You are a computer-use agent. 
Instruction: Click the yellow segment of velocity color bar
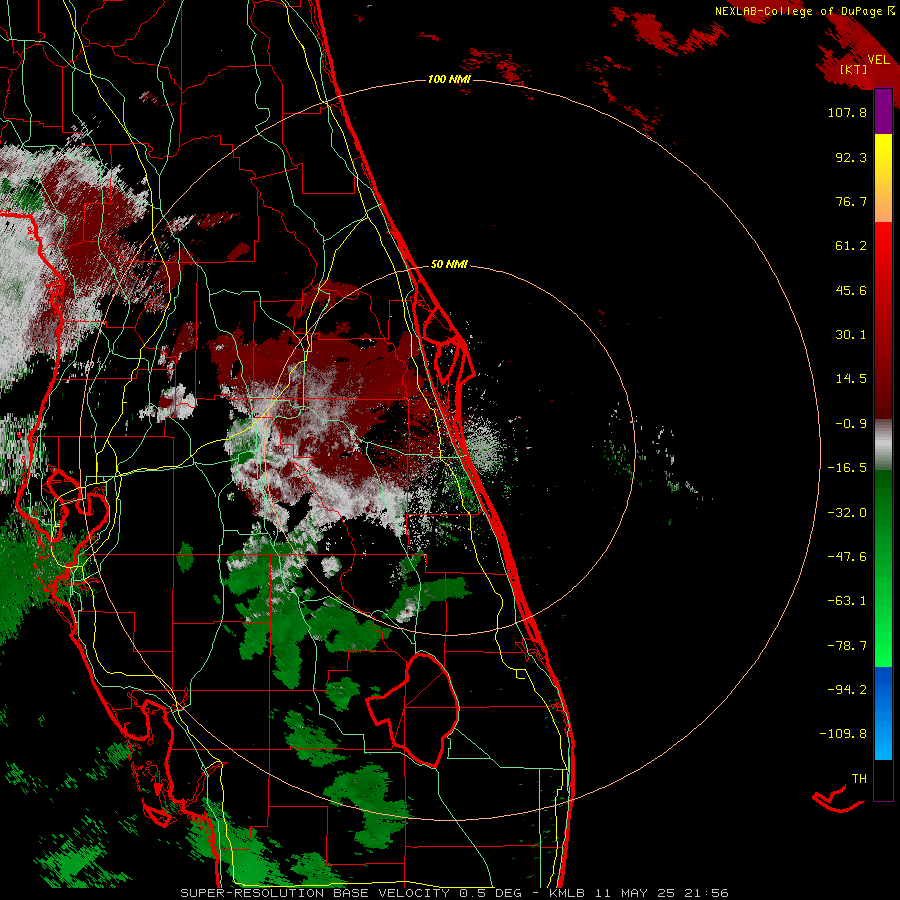883,158
